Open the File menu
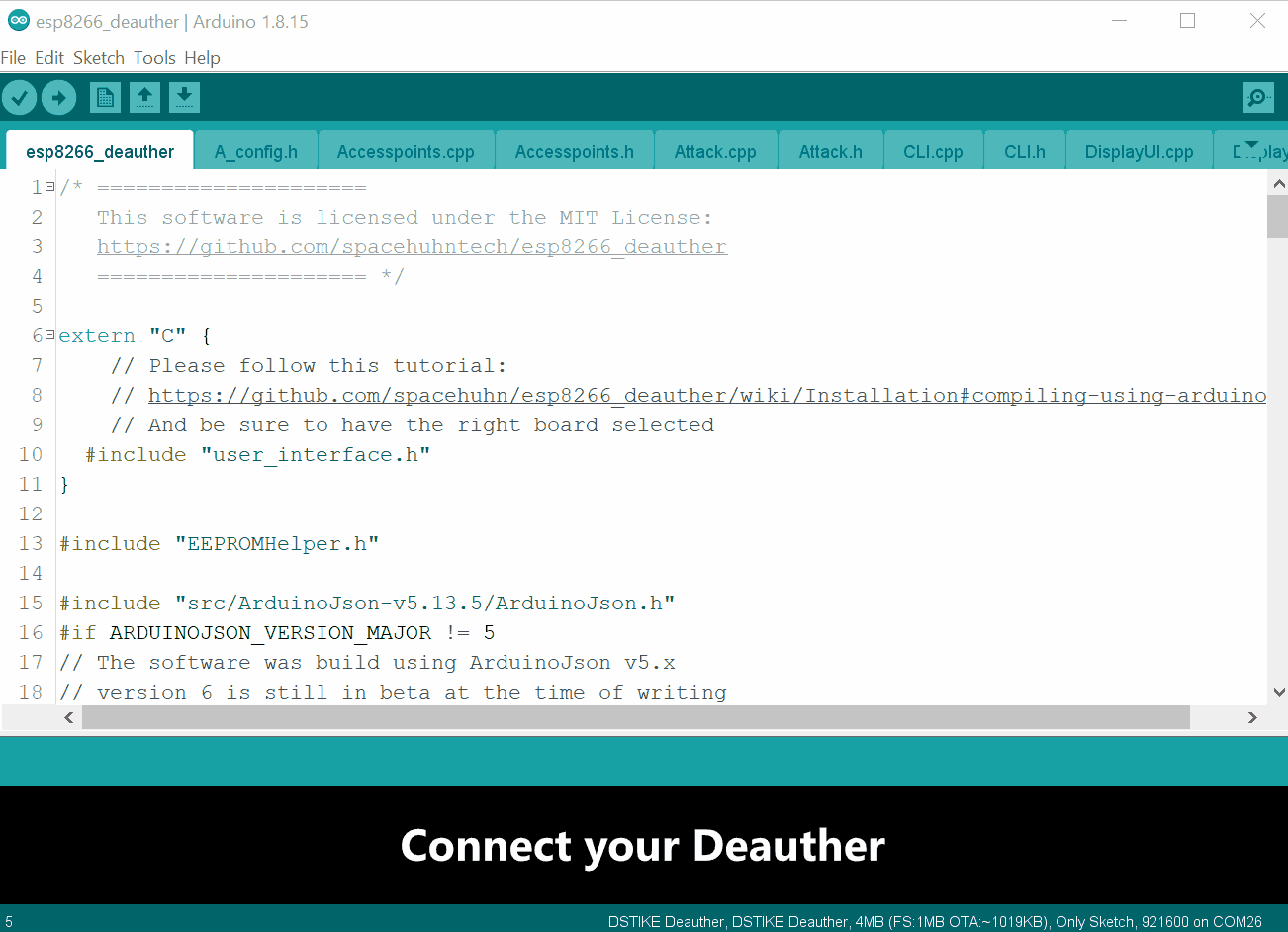The width and height of the screenshot is (1288, 932). (x=14, y=58)
